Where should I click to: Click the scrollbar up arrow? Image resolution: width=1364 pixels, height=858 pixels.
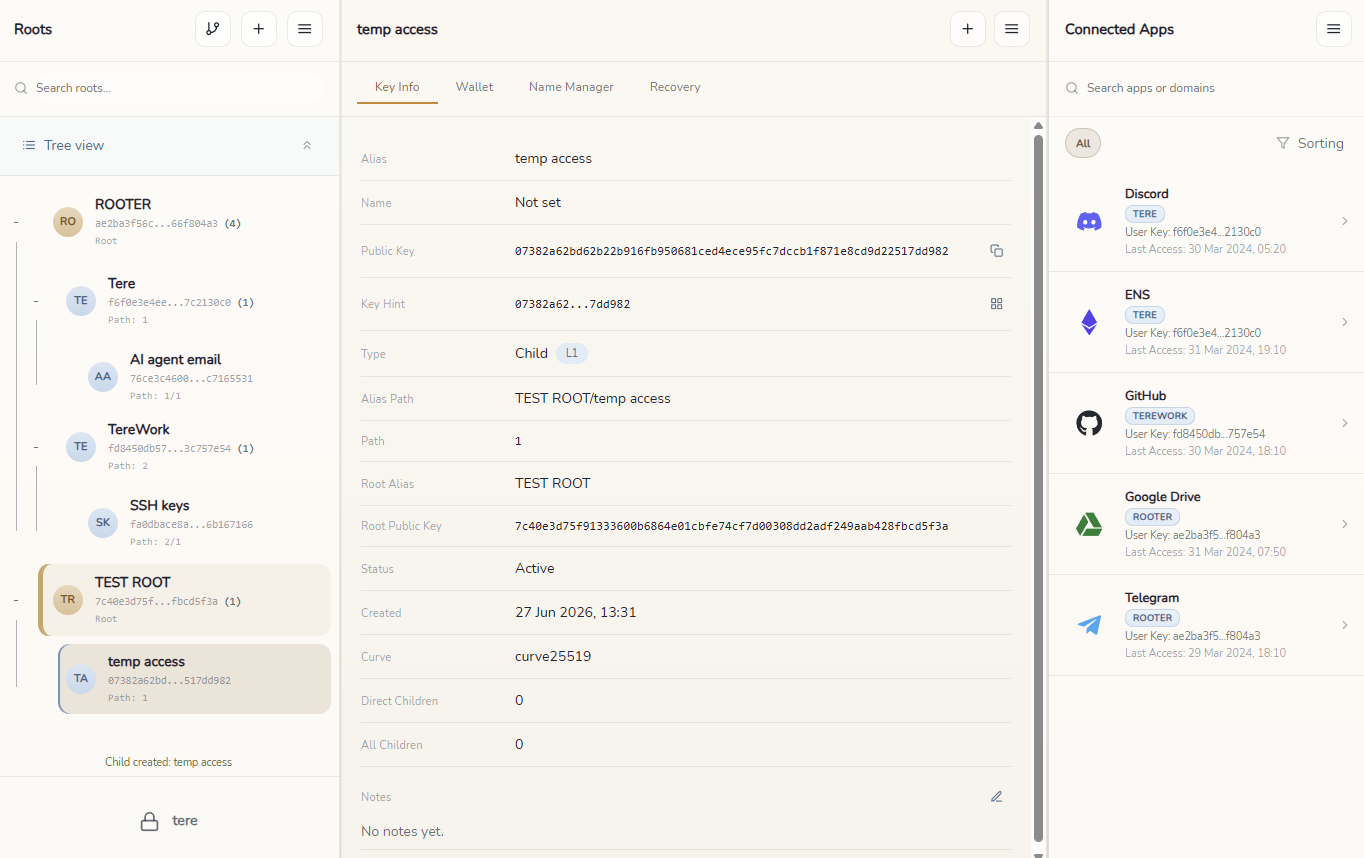[x=1038, y=125]
